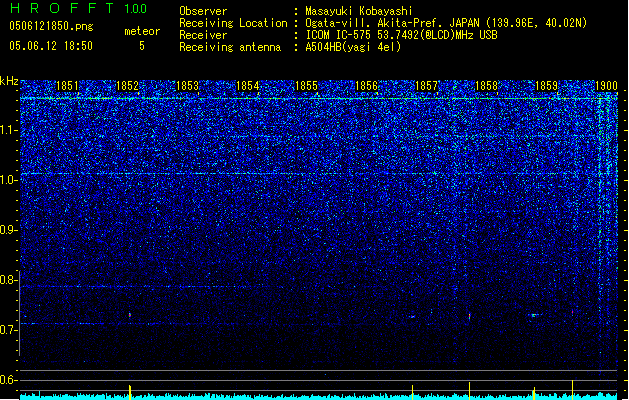The width and height of the screenshot is (629, 400).
Task: Click the 1851 time axis label
Action: [67, 86]
